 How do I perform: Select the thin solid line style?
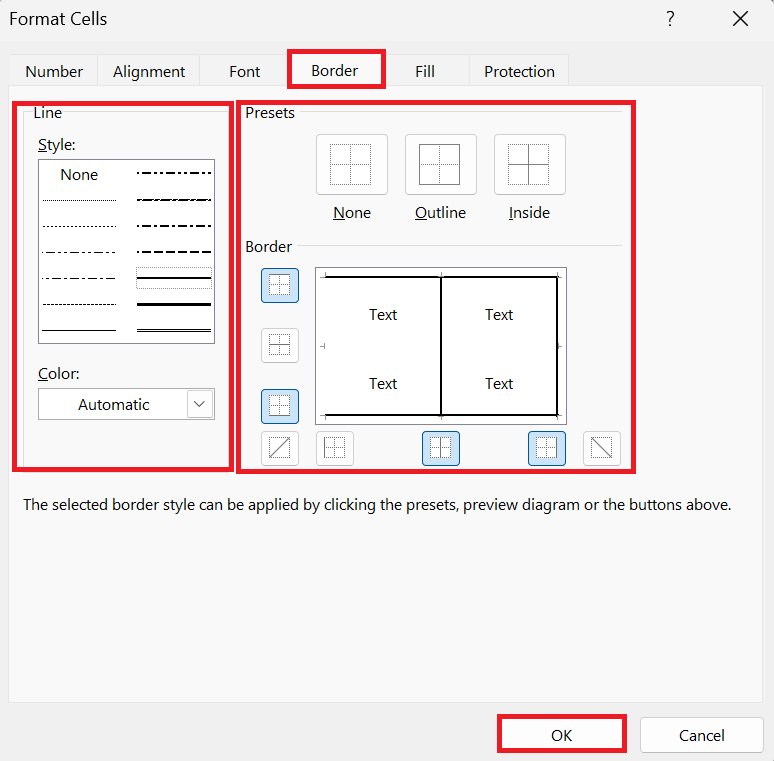click(79, 330)
